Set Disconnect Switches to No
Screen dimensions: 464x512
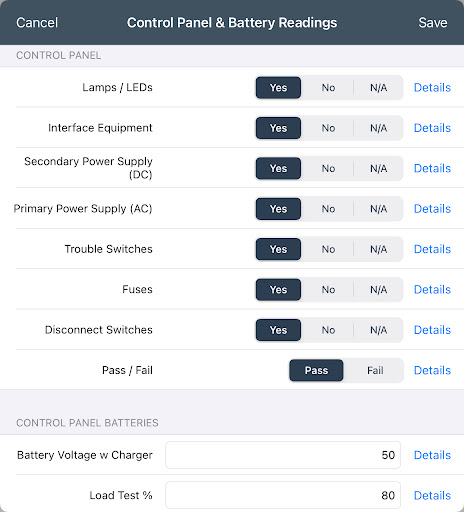[x=328, y=330]
